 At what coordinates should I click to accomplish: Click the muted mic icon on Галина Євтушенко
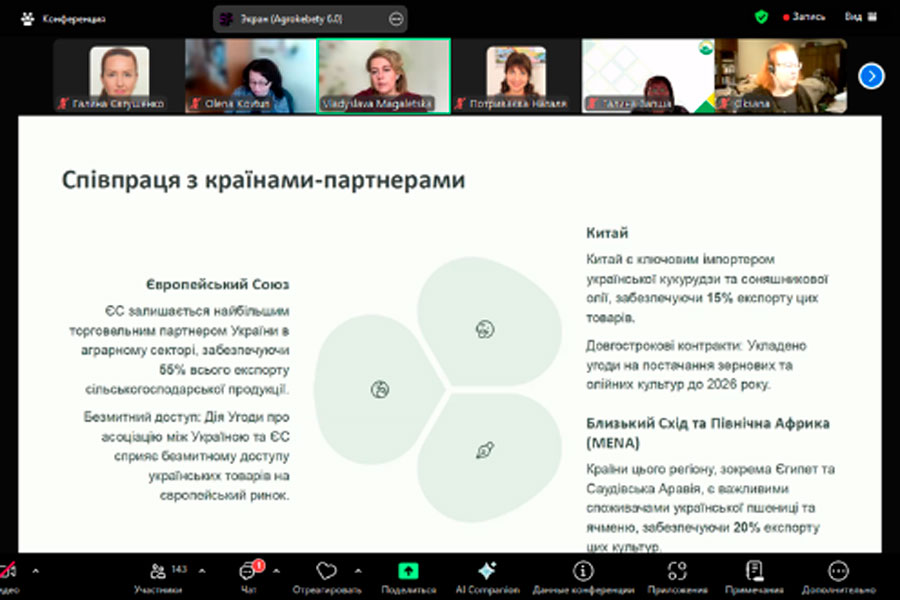(x=63, y=103)
